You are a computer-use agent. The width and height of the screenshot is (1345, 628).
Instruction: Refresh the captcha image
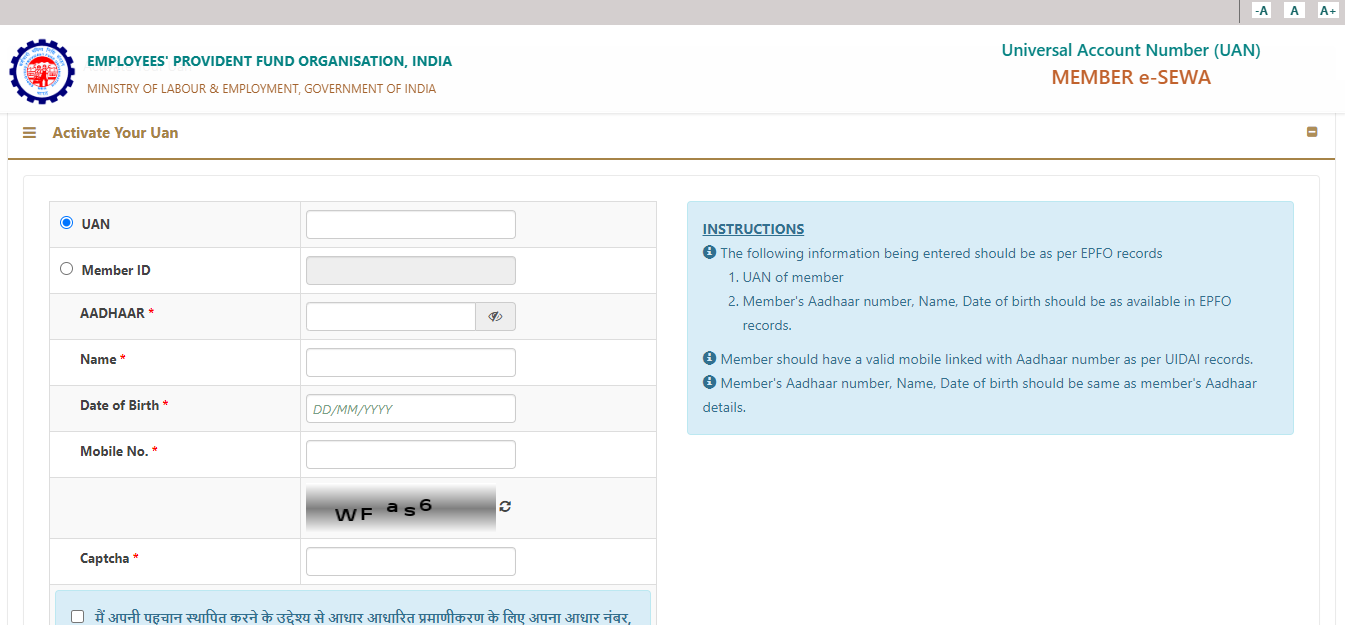pyautogui.click(x=505, y=507)
